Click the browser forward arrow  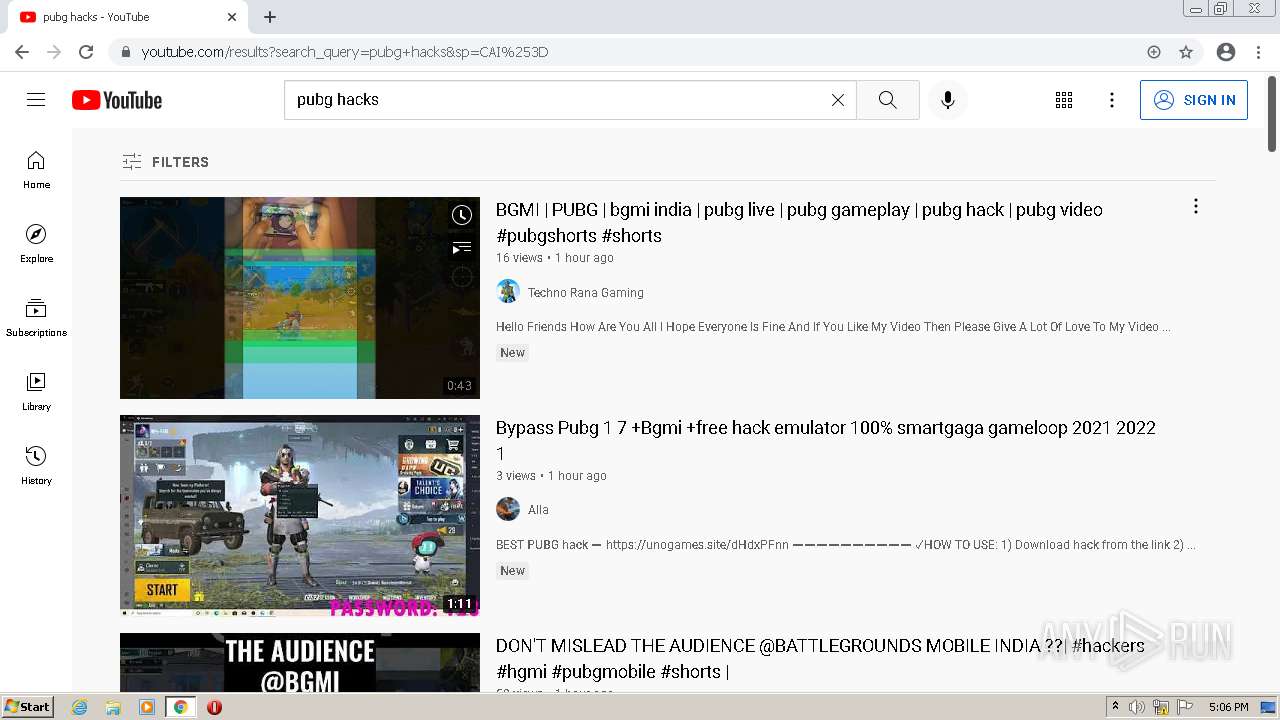tap(54, 52)
